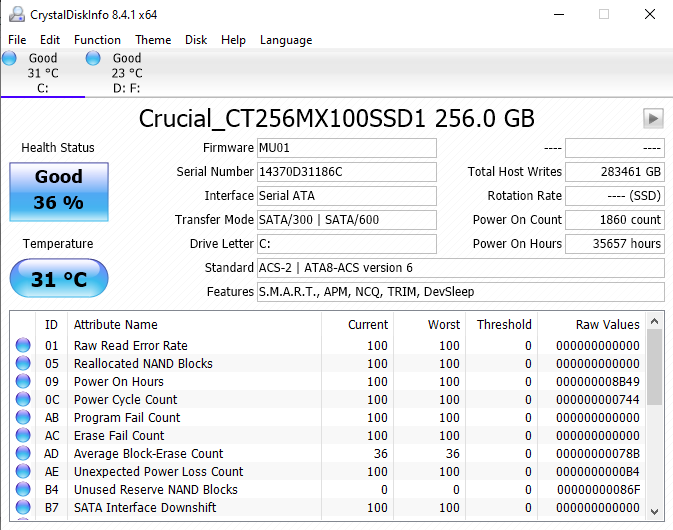
Task: Click the attribute list scroll down arrow
Action: click(x=655, y=512)
